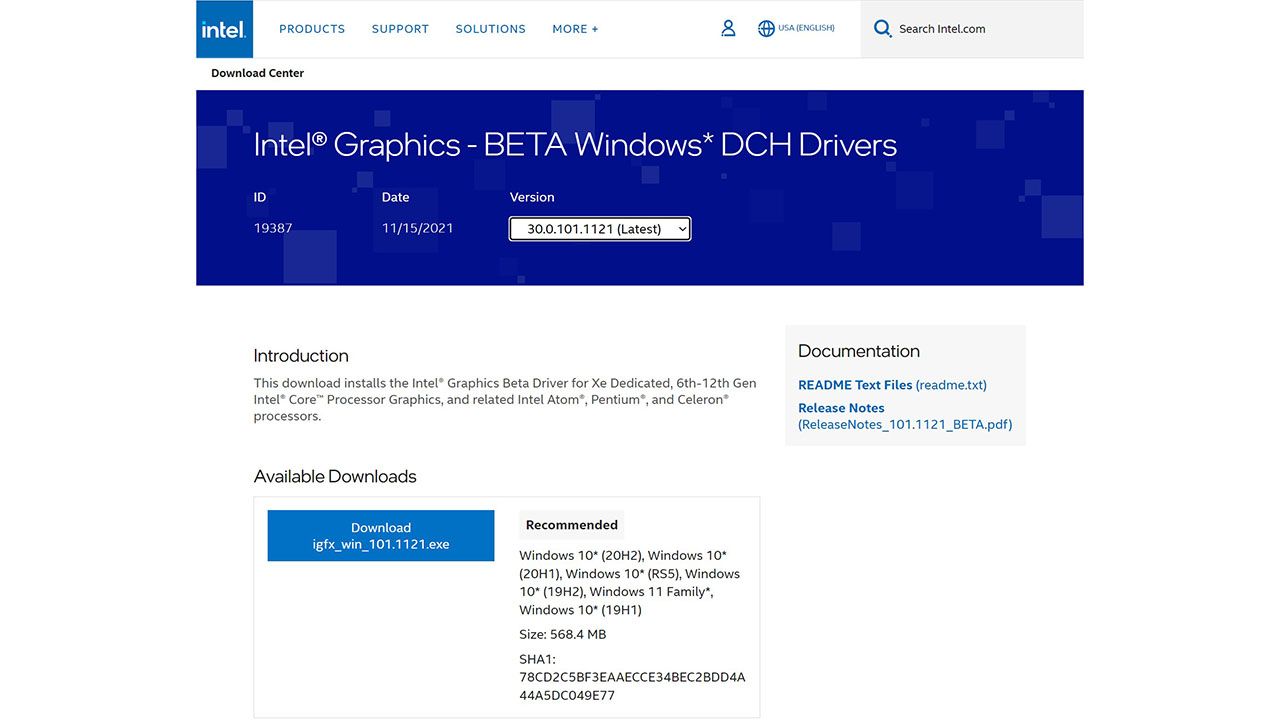
Task: Click the SHA1 hash value
Action: (632, 686)
